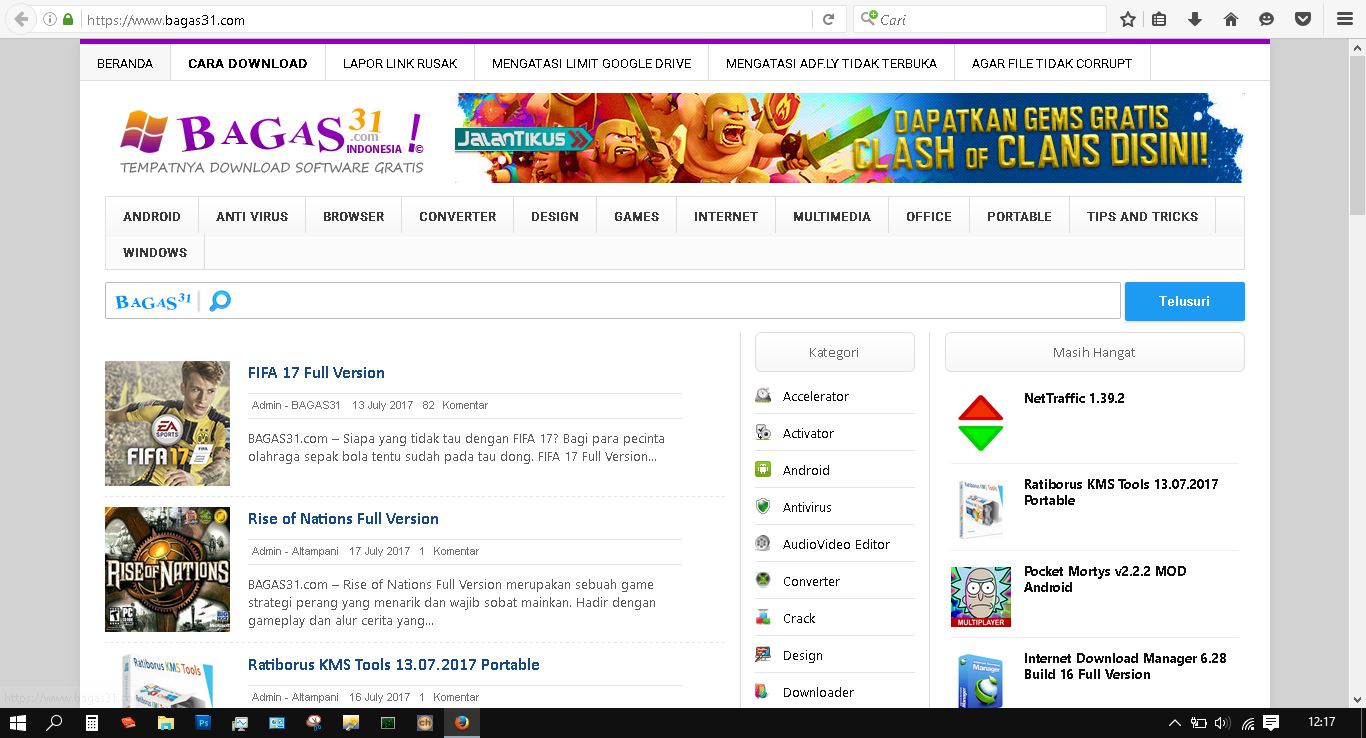
Task: Open the FIFA 17 Full Version article
Action: point(316,372)
